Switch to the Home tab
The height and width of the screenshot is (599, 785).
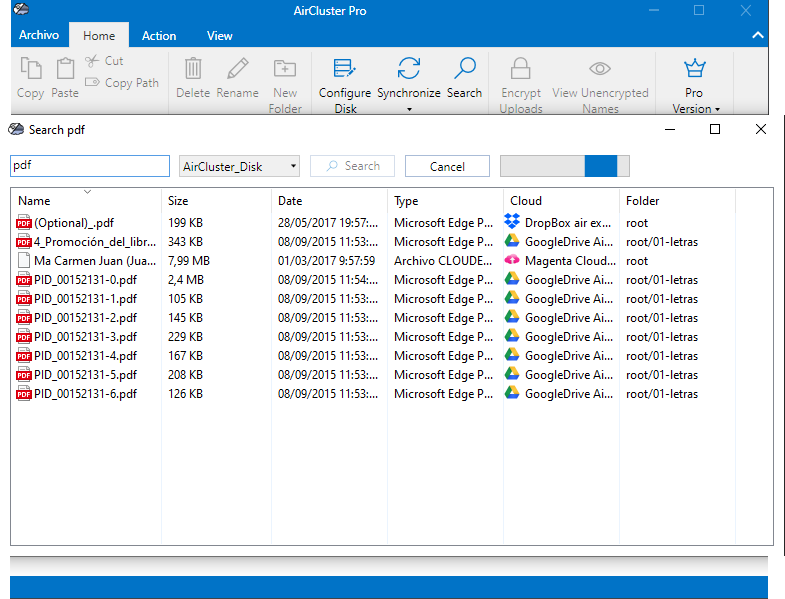(99, 36)
